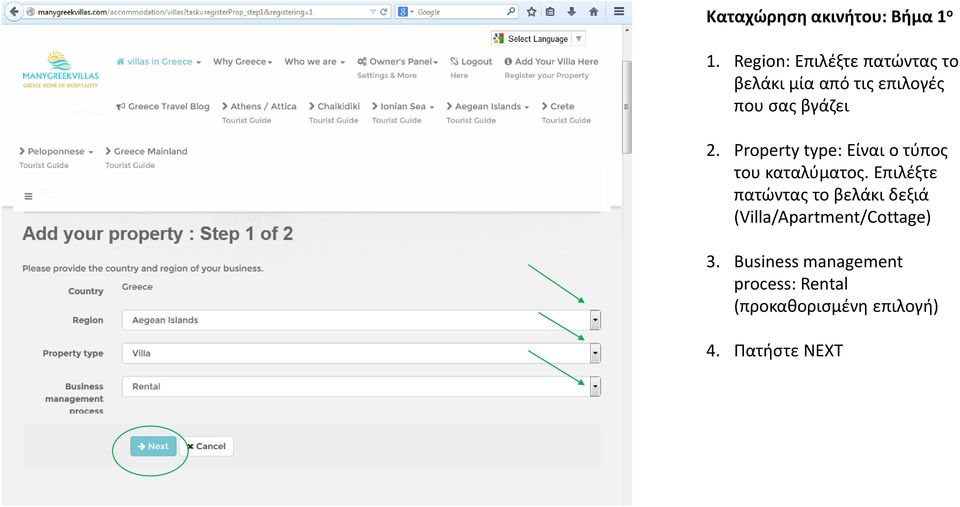Click the Logout link
The image size is (960, 507).
tap(471, 61)
